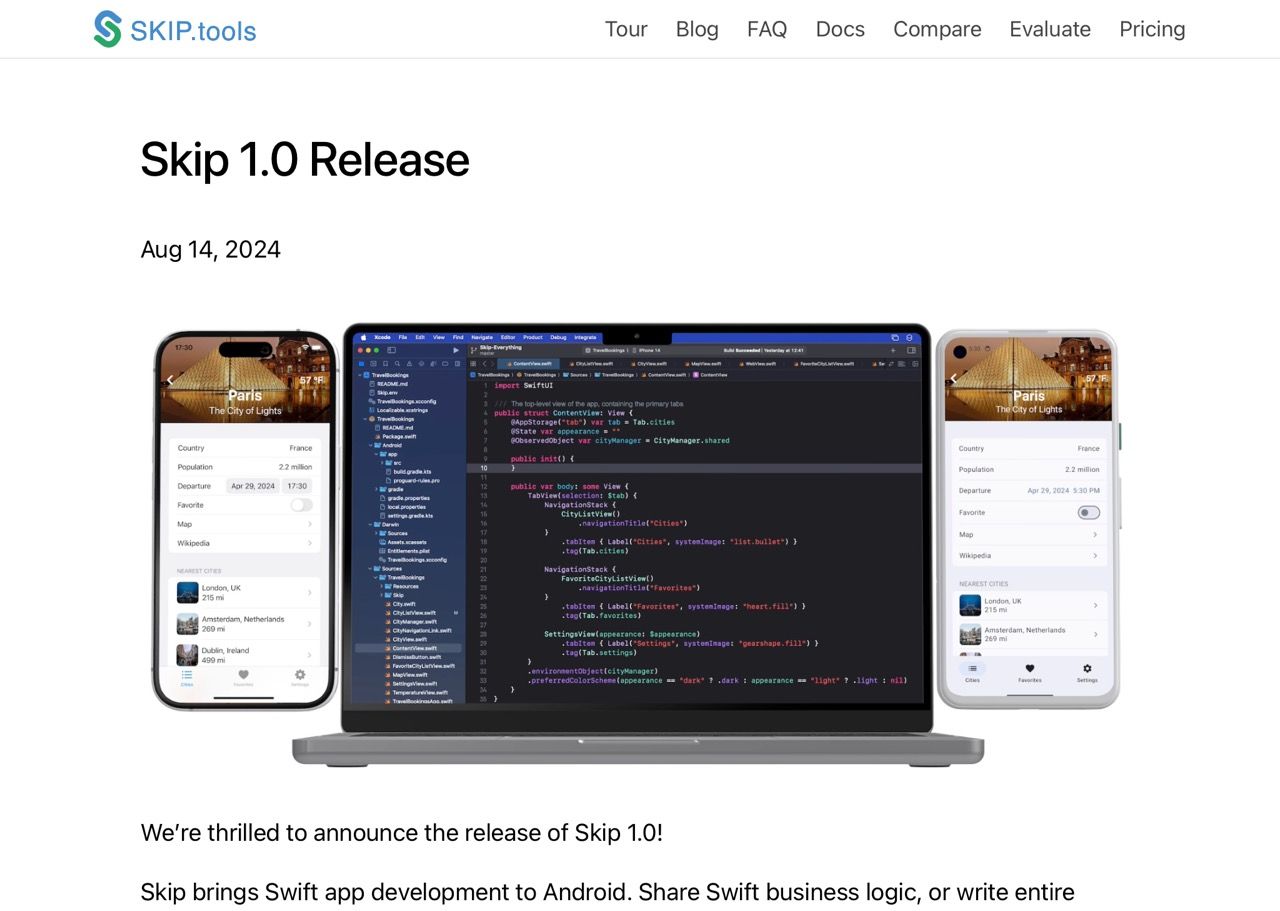1280x911 pixels.
Task: Click the "Skip 1.0 Release" heading
Action: pyautogui.click(x=305, y=159)
